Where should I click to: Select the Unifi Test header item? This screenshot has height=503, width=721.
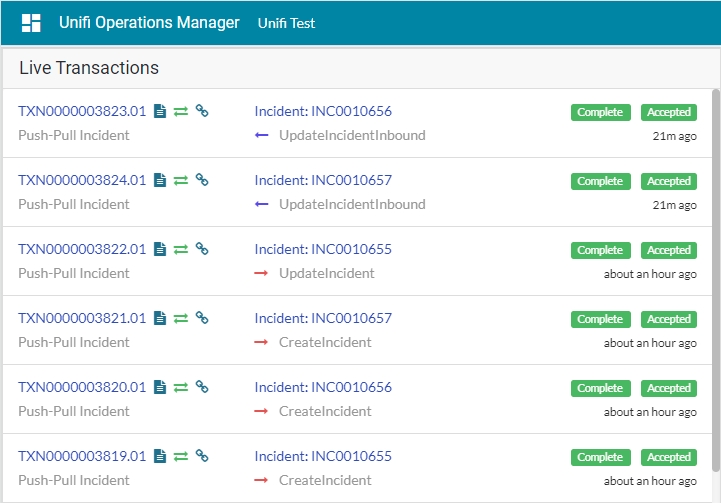(x=286, y=23)
